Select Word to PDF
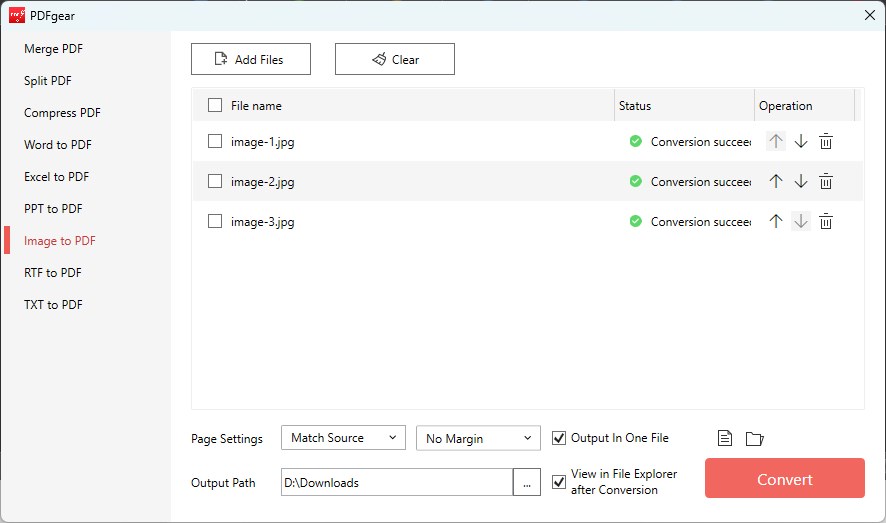Image resolution: width=886 pixels, height=523 pixels. (58, 145)
